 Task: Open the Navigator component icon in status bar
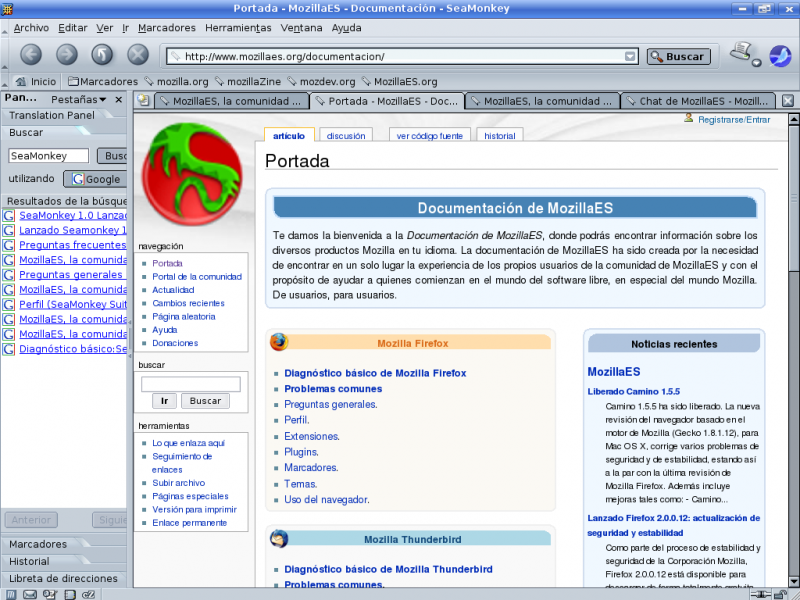pyautogui.click(x=11, y=594)
